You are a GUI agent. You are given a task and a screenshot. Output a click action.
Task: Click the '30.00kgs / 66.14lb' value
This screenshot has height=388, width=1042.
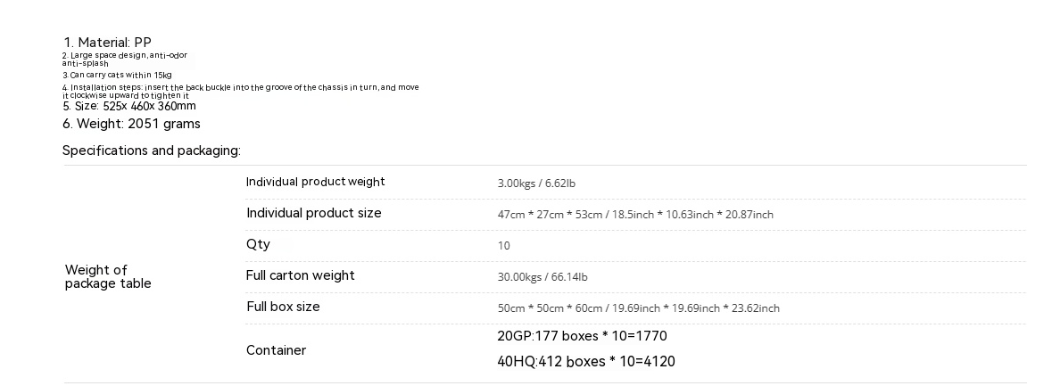[x=542, y=277]
